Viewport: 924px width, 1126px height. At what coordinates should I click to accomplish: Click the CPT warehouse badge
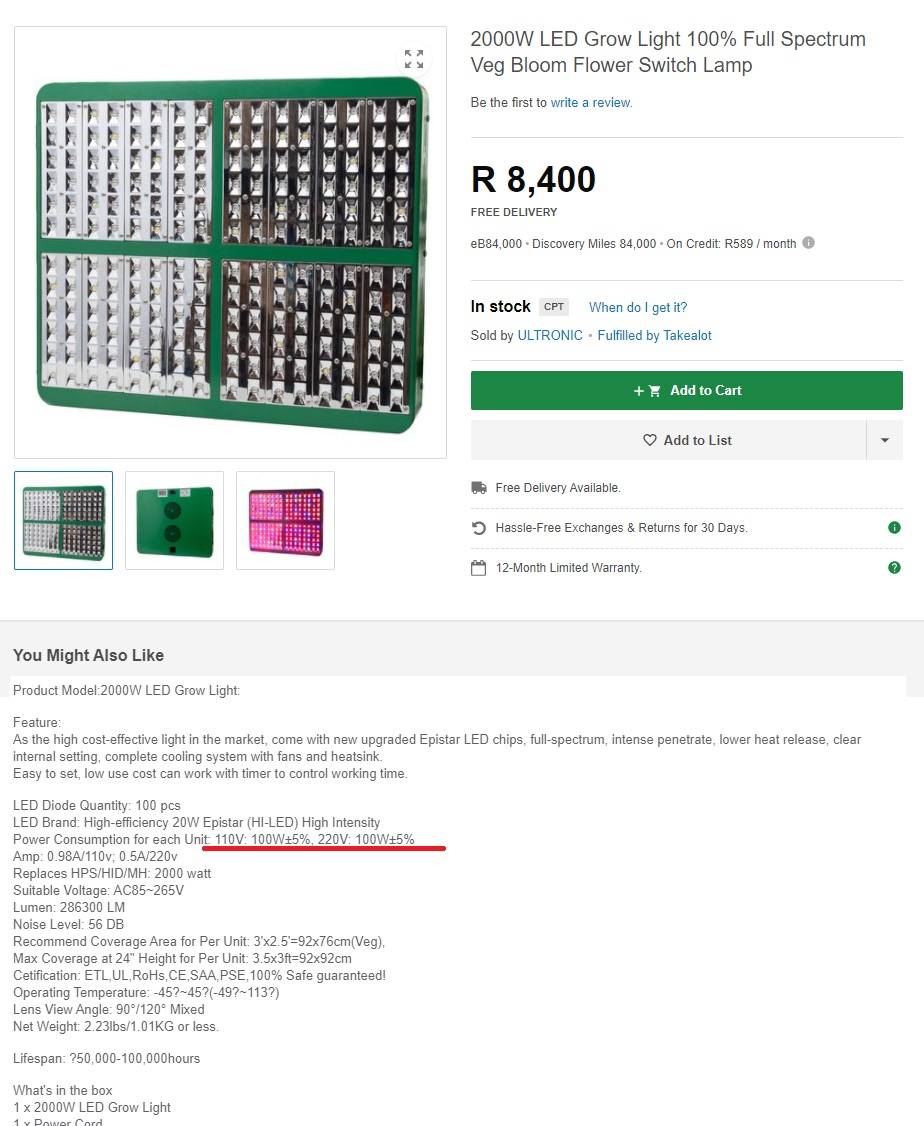pos(554,307)
